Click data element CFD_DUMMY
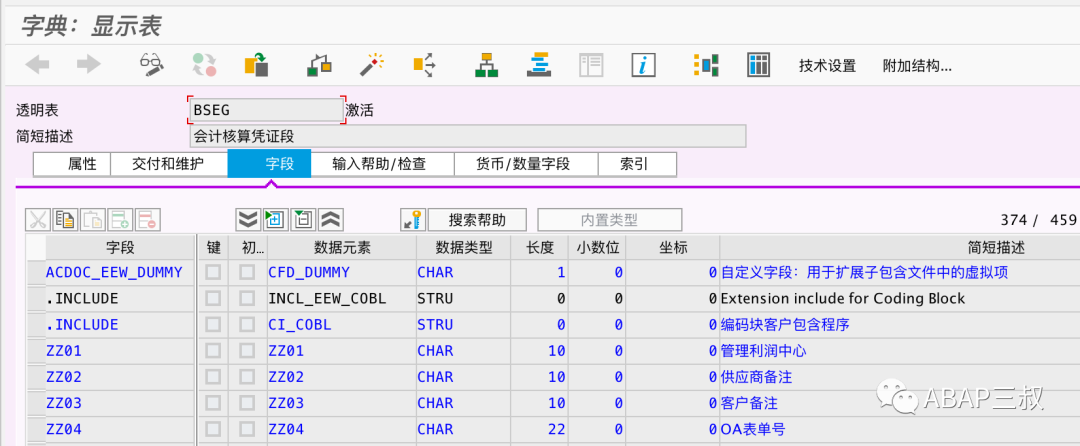The height and width of the screenshot is (446, 1080). 309,273
